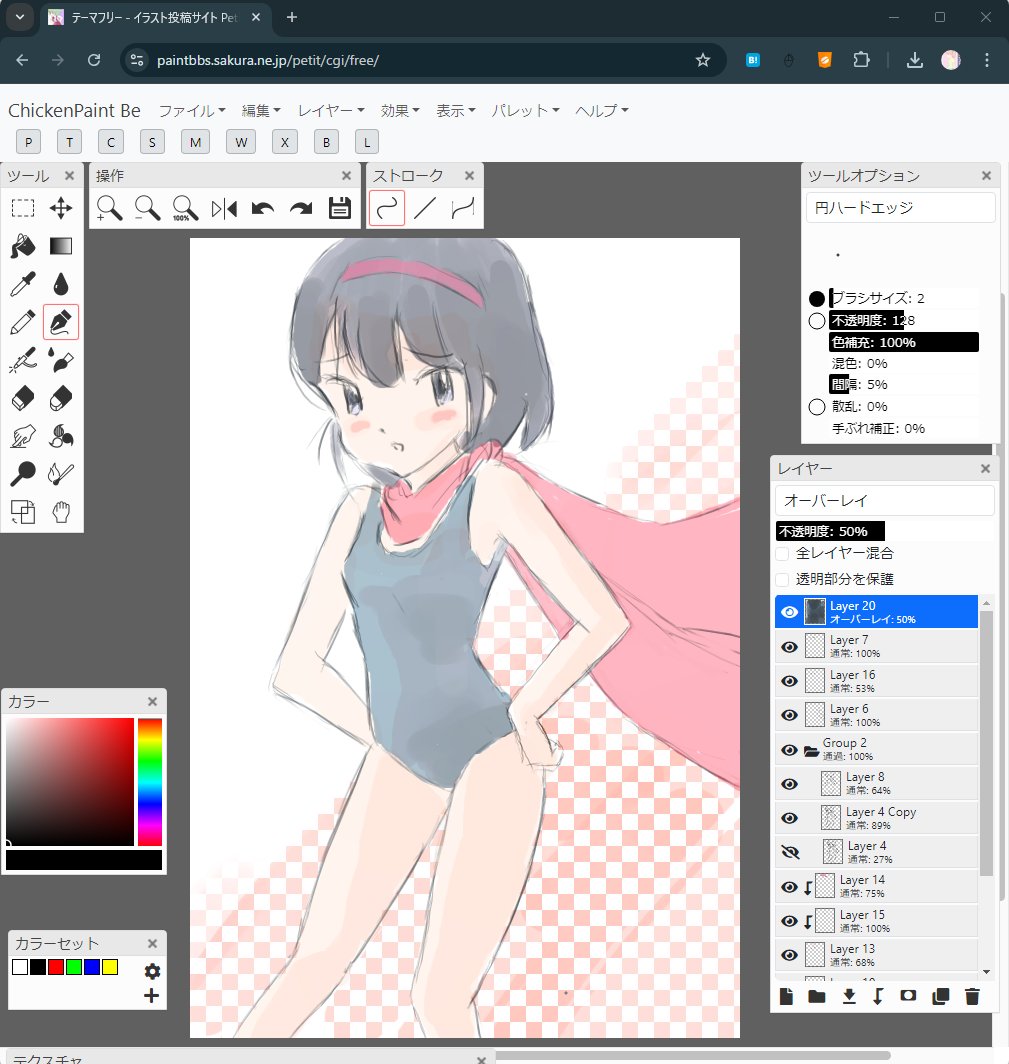This screenshot has height=1064, width=1009.
Task: Select the soft eraser tool
Action: click(x=61, y=398)
